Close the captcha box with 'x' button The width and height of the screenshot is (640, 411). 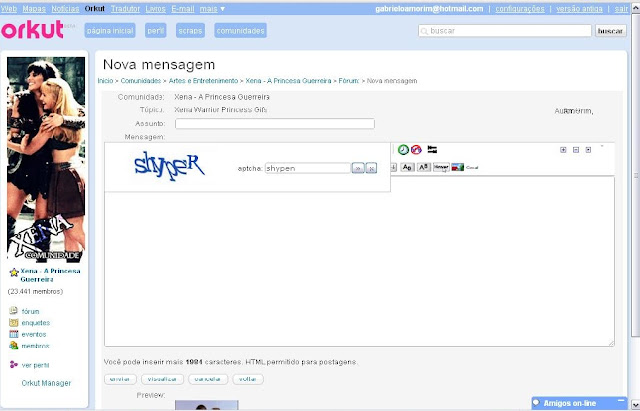(371, 168)
